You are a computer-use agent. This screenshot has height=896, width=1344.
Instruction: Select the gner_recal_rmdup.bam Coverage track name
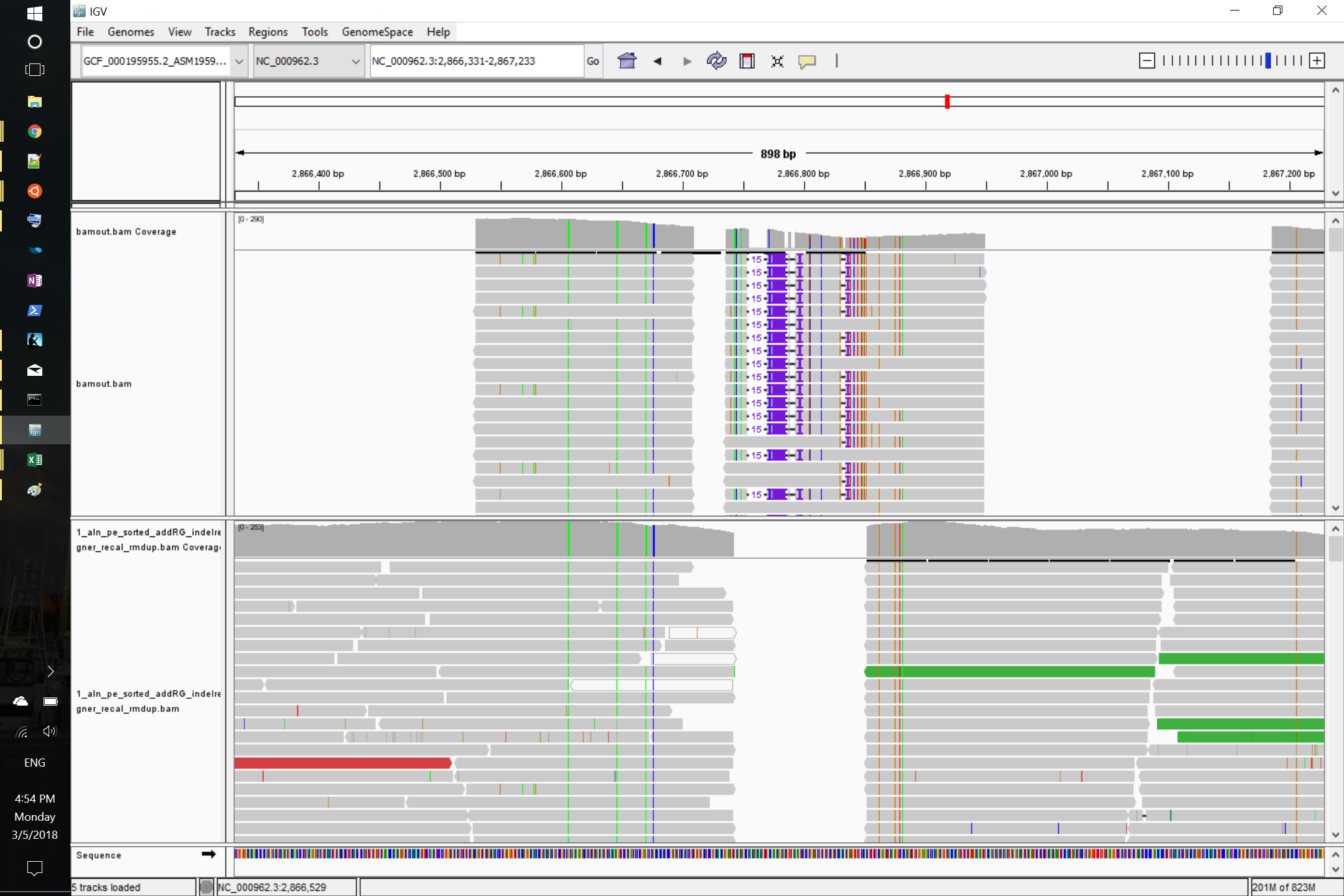click(x=149, y=539)
